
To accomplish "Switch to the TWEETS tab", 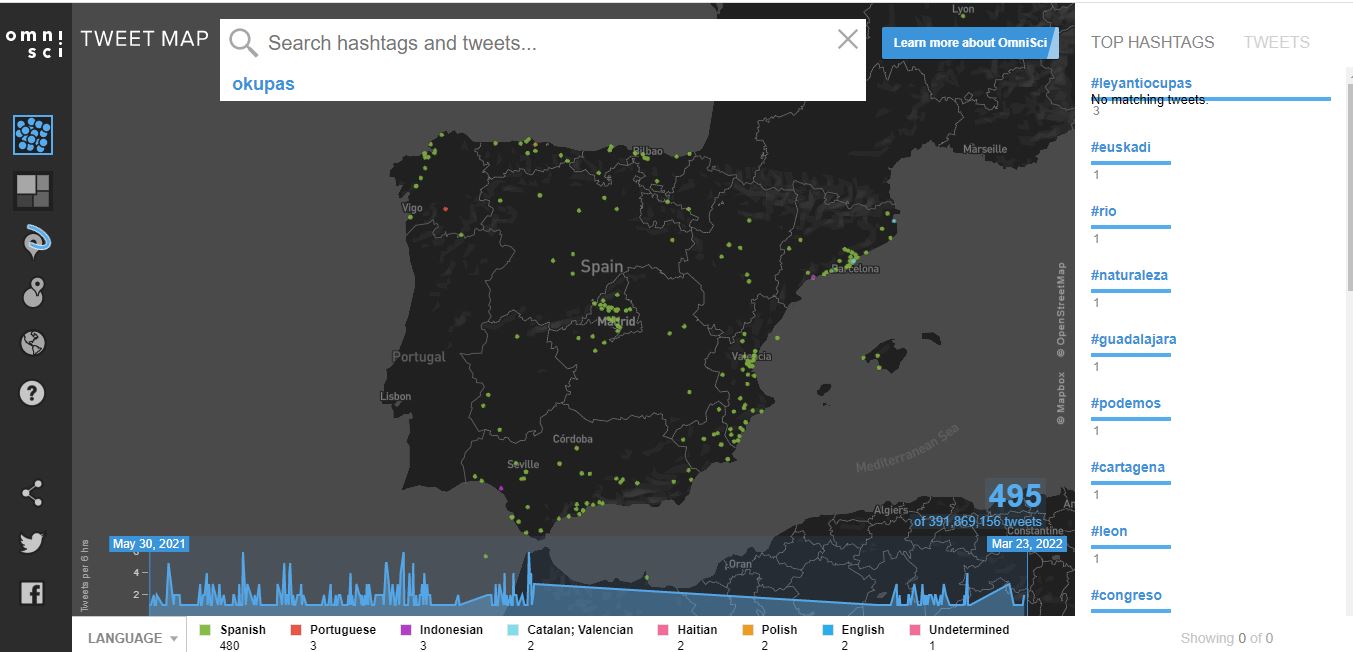I will click(1276, 42).
